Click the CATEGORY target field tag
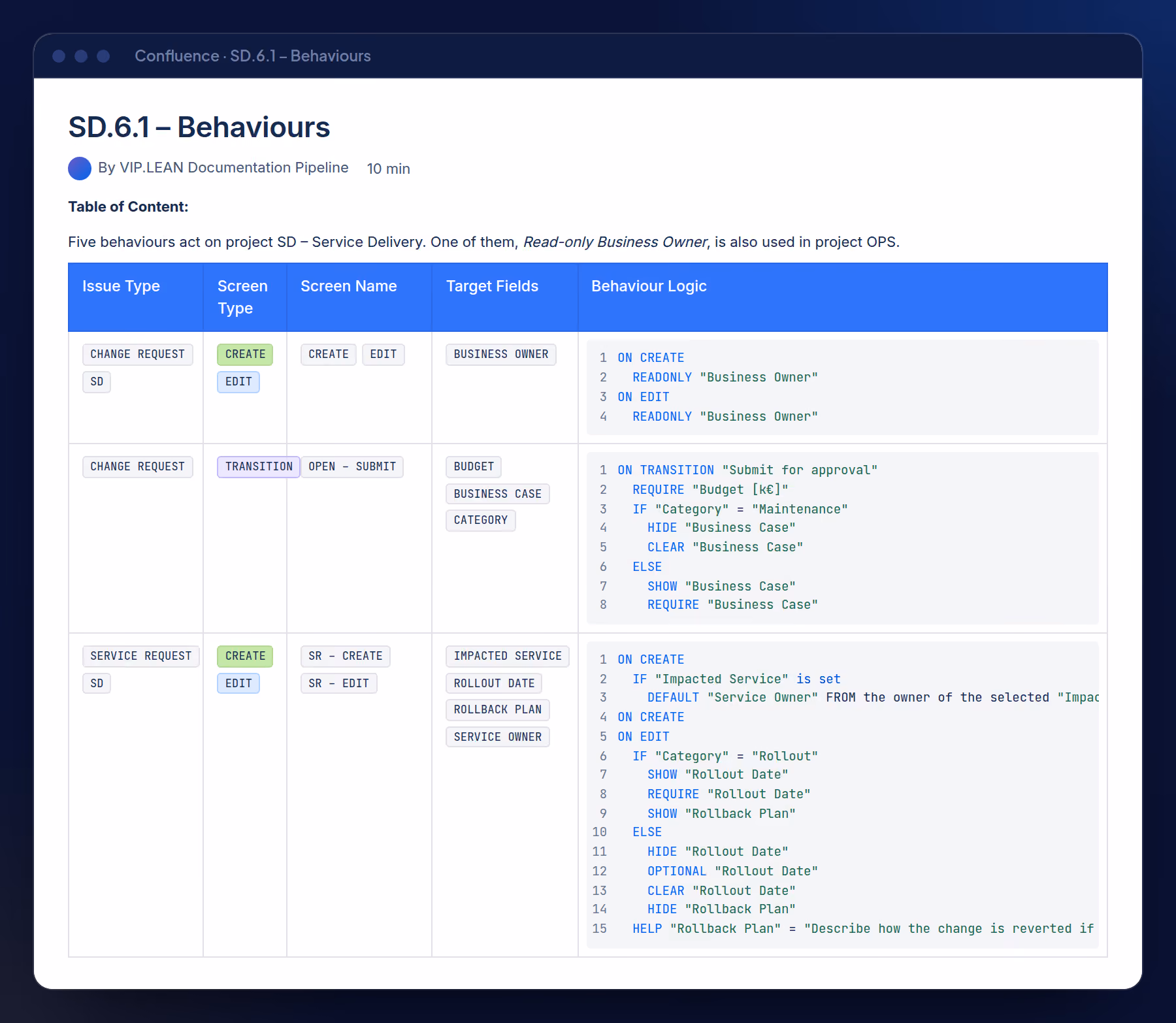This screenshot has width=1176, height=1023. (481, 521)
